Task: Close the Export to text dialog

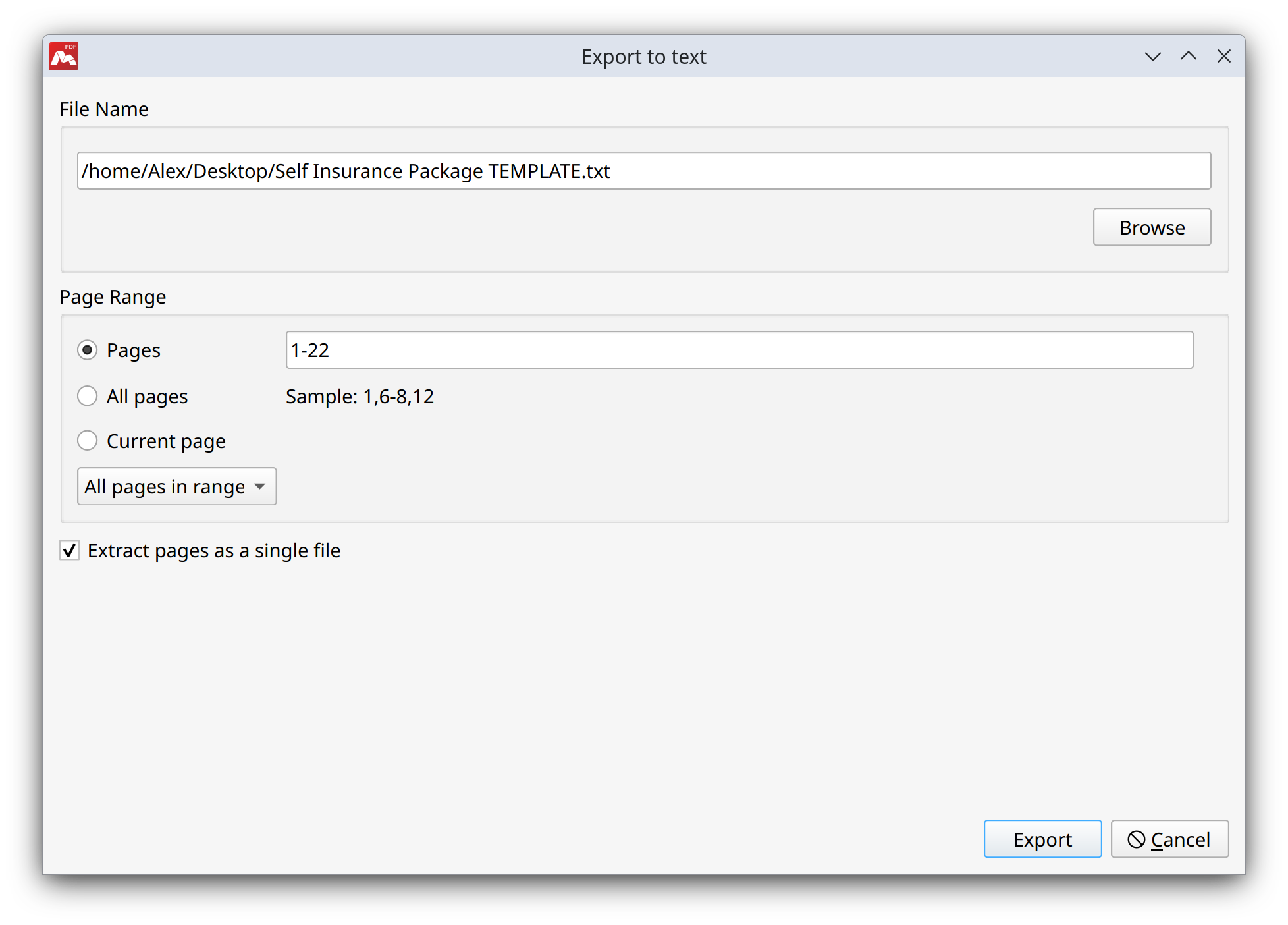Action: pos(1223,57)
